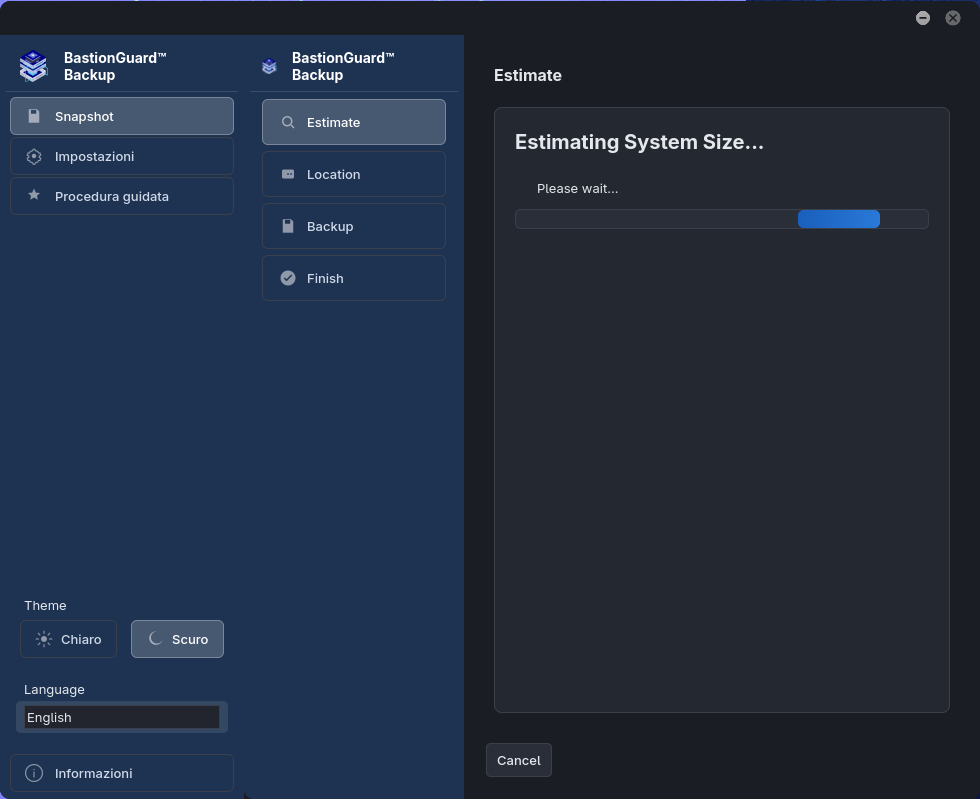Select the Location step
The height and width of the screenshot is (799, 980).
pyautogui.click(x=354, y=174)
